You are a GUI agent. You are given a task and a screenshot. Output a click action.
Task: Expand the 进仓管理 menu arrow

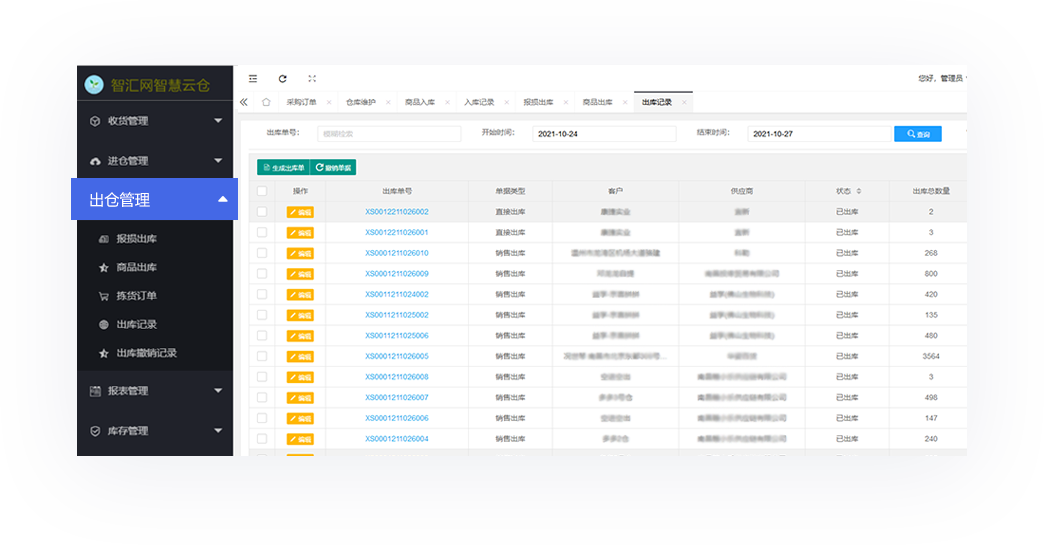click(218, 160)
